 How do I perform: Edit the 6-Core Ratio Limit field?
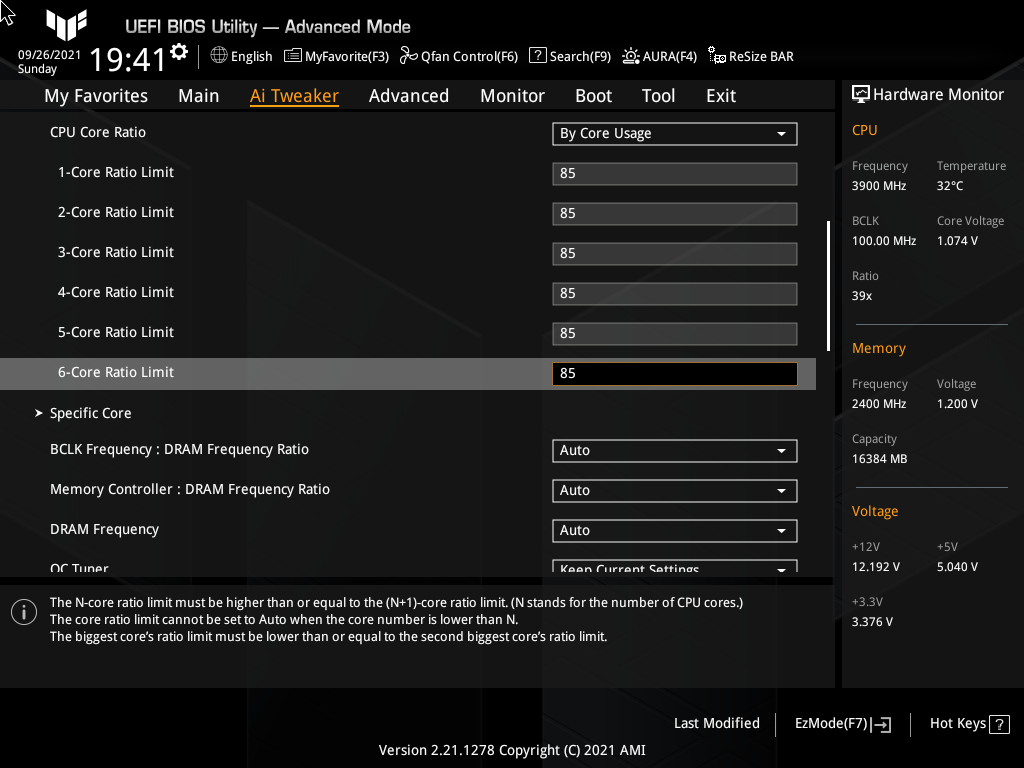coord(674,373)
